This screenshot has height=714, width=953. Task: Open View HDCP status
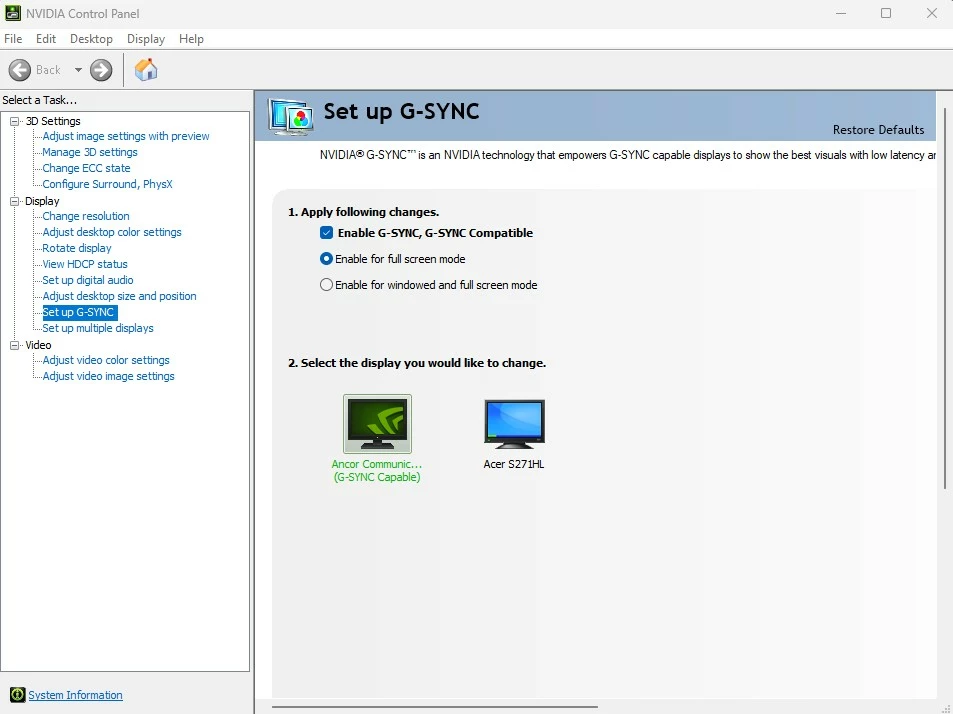pos(84,264)
